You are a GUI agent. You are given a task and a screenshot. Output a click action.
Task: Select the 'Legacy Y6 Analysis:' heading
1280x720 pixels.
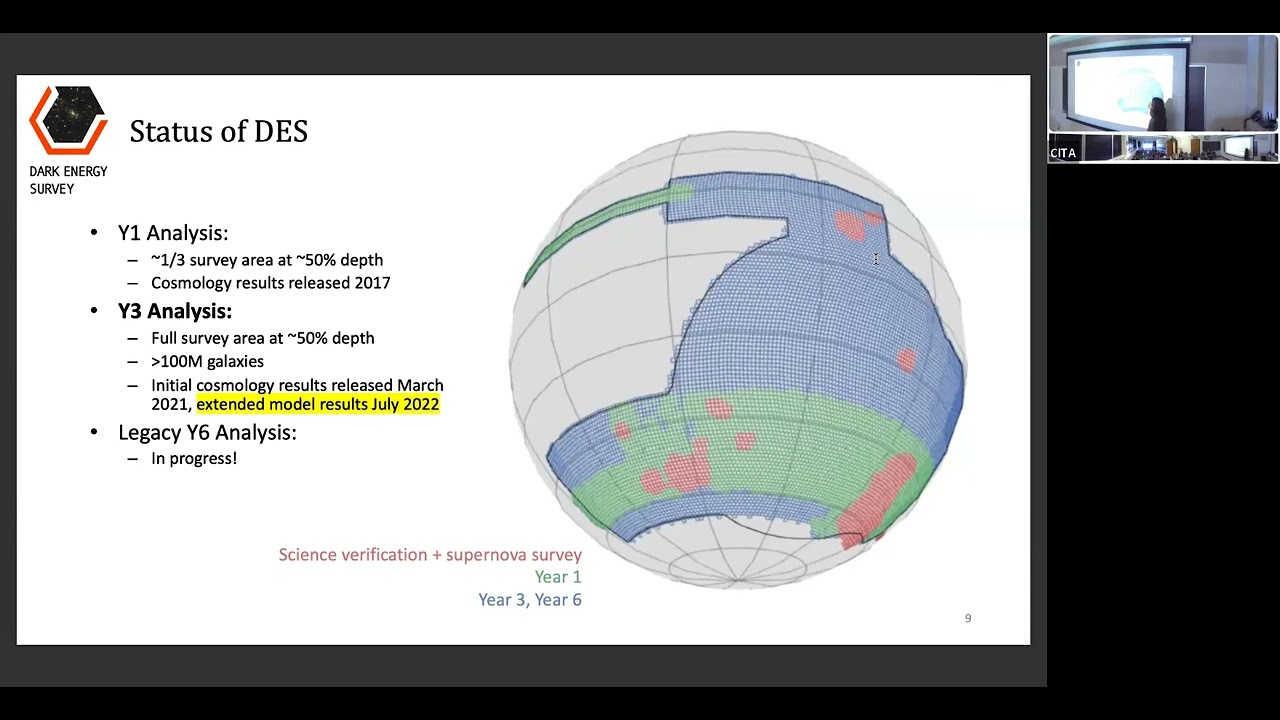(207, 433)
